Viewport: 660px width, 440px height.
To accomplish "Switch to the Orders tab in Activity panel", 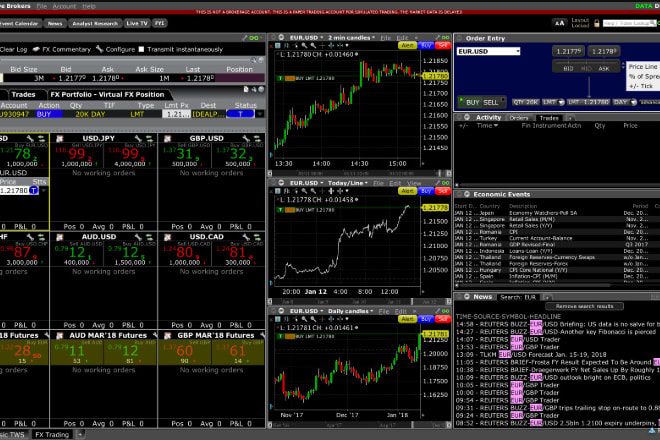I will click(519, 118).
